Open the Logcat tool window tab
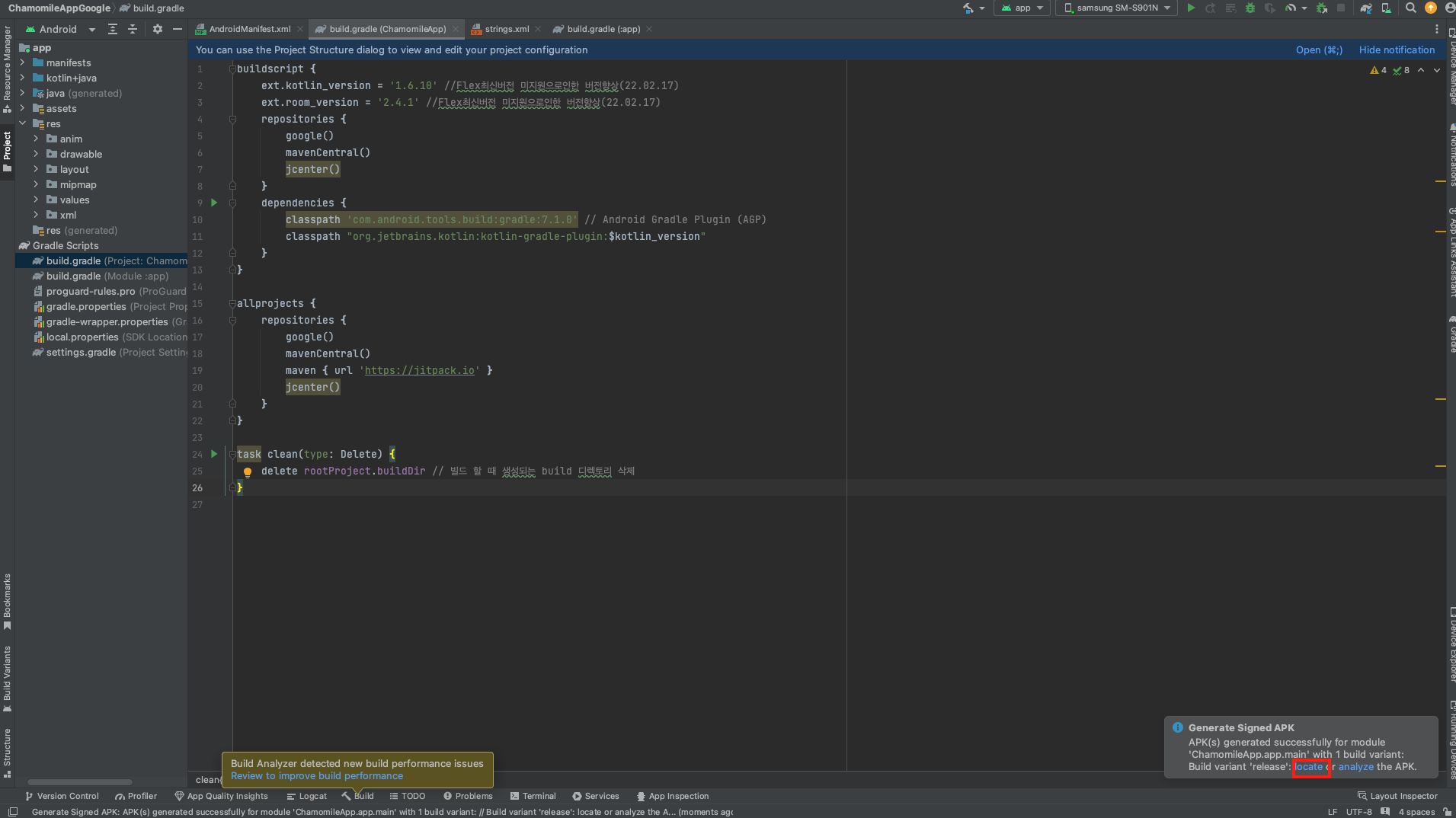 point(307,796)
